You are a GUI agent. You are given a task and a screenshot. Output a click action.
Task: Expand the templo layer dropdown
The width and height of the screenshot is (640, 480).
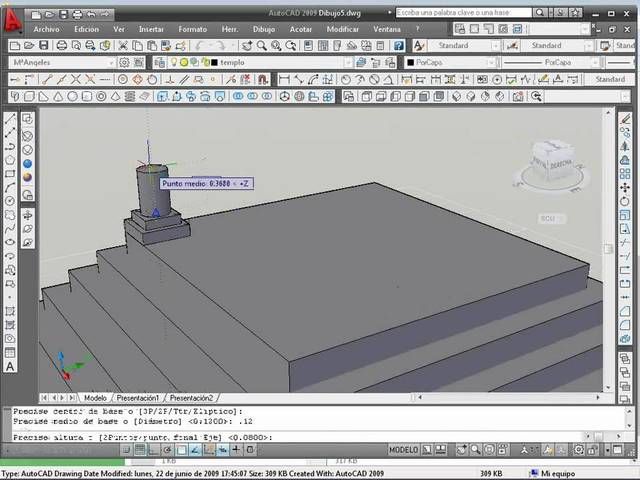tap(348, 63)
